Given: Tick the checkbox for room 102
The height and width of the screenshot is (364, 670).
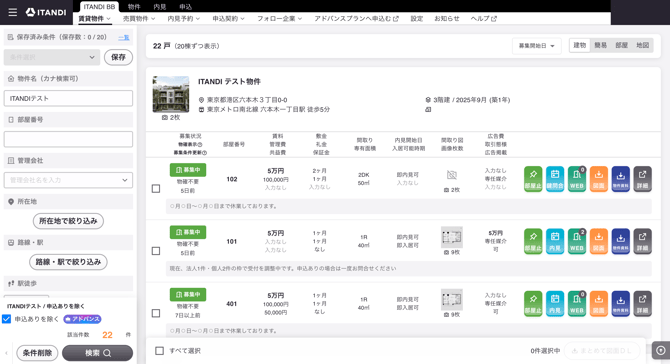Looking at the screenshot, I should (x=156, y=188).
